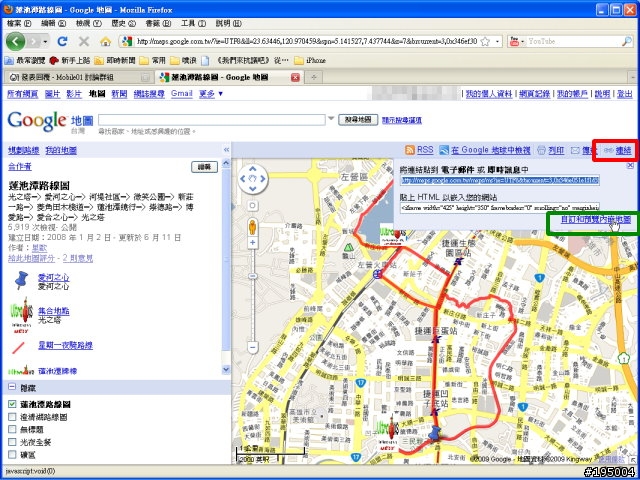Click the 登出 sign-out link

coord(624,94)
